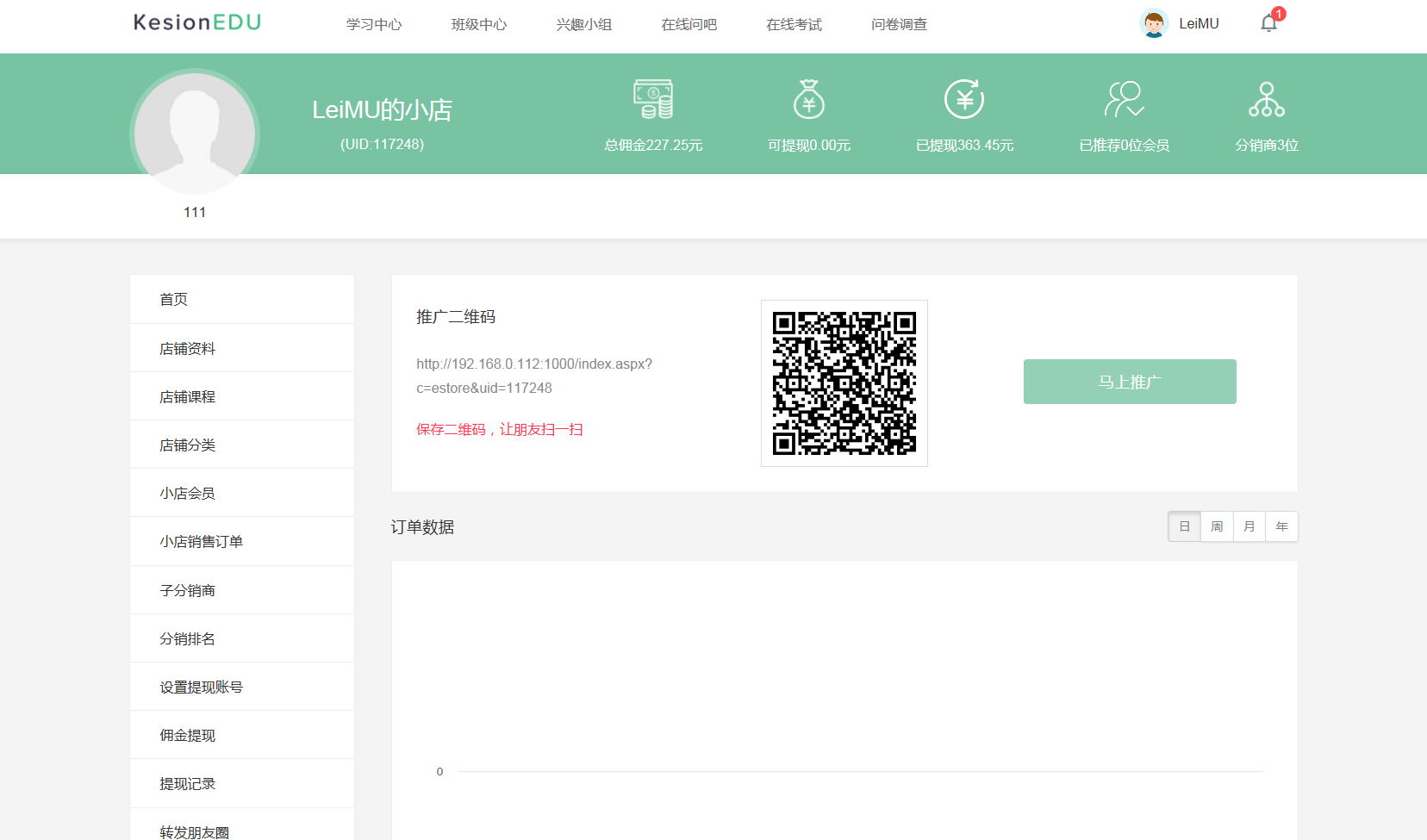This screenshot has height=840, width=1427.
Task: Click the shop profile avatar picture
Action: tap(195, 134)
